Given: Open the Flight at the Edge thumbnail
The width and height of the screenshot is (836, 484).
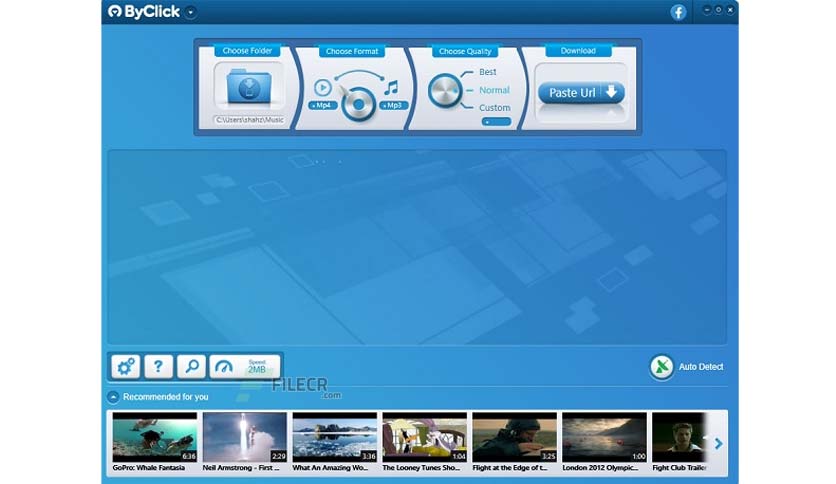Looking at the screenshot, I should pyautogui.click(x=515, y=437).
